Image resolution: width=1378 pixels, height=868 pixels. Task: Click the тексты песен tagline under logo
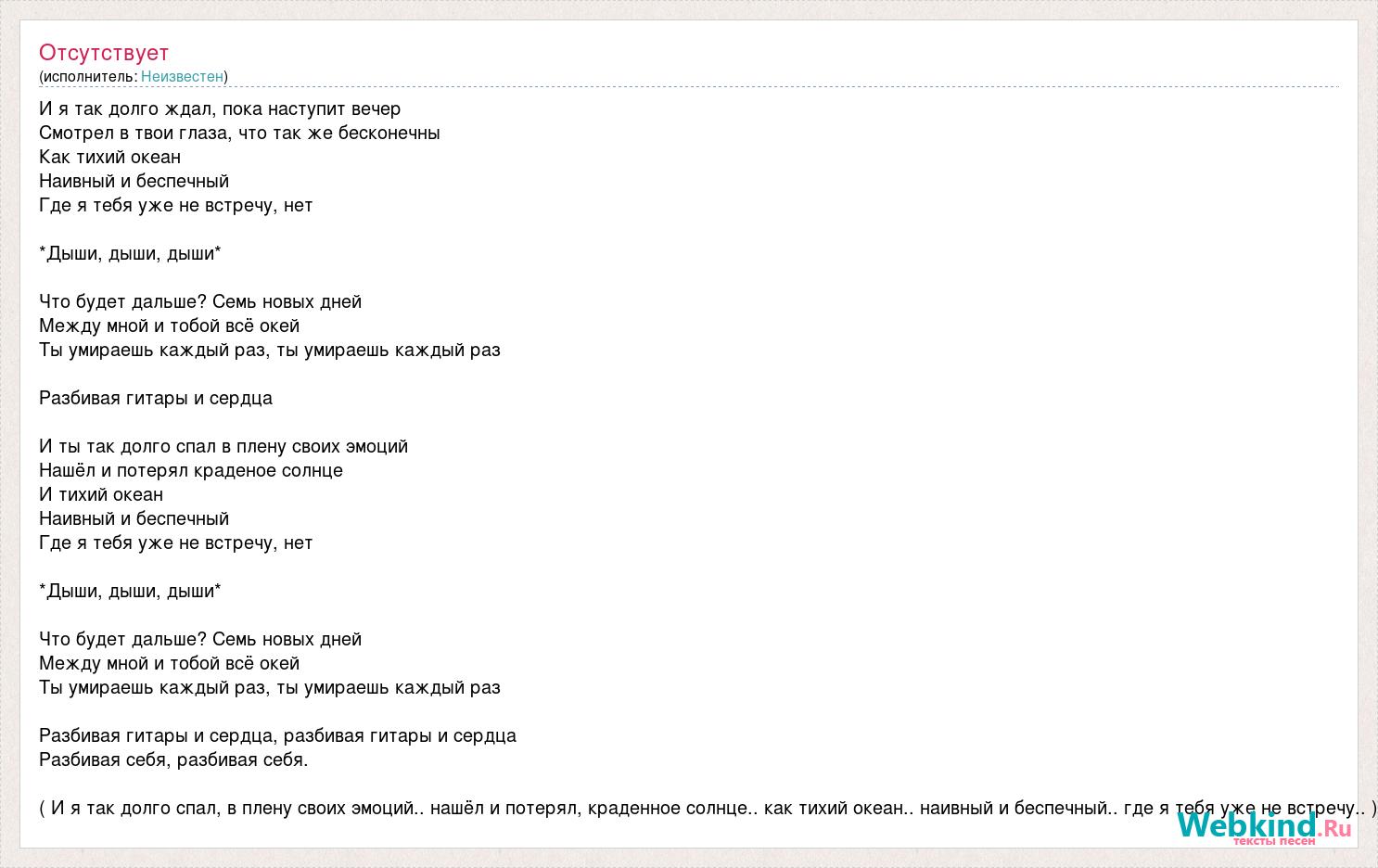coord(1273,840)
